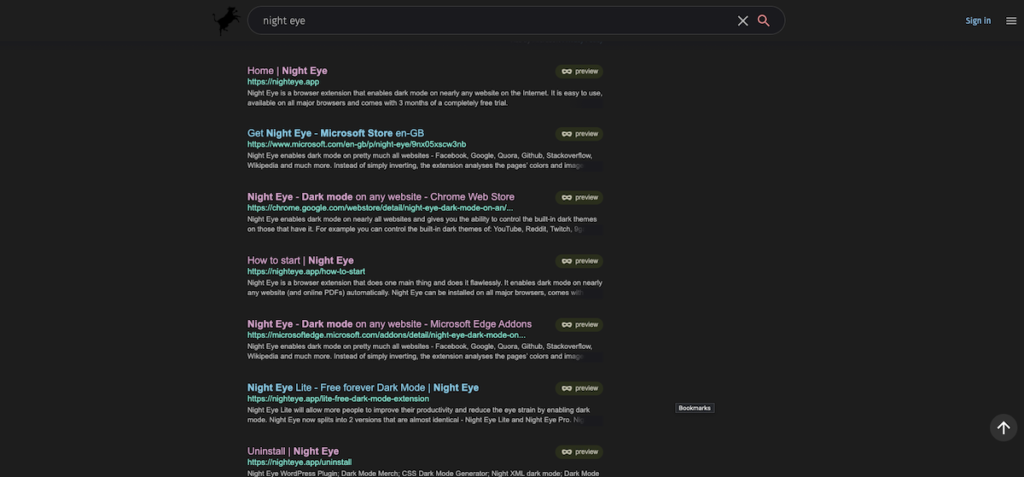This screenshot has width=1024, height=477.
Task: Run search with the magnifier icon
Action: click(x=763, y=21)
